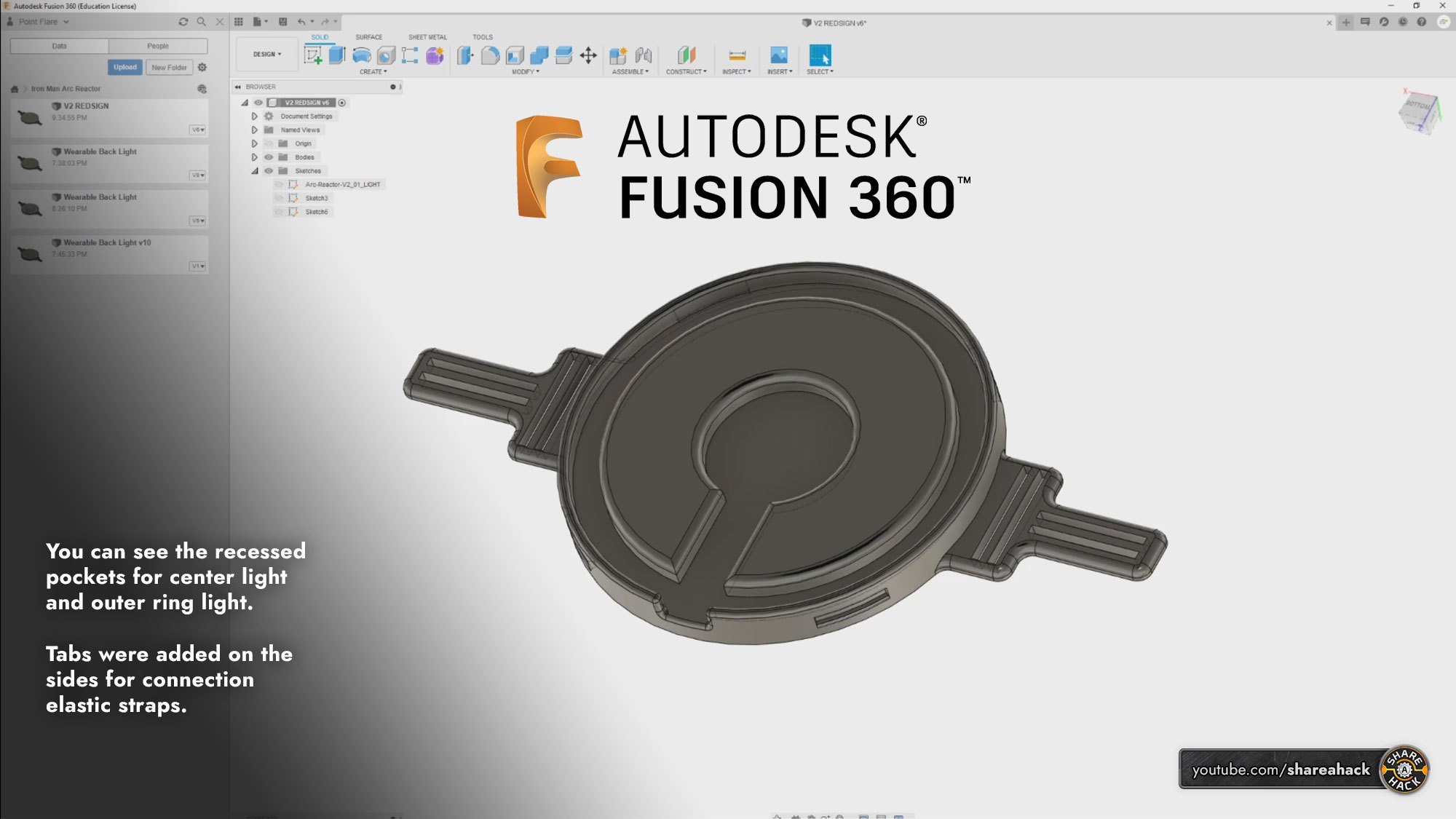
Task: Open the INSPECT dropdown menu
Action: 736,71
